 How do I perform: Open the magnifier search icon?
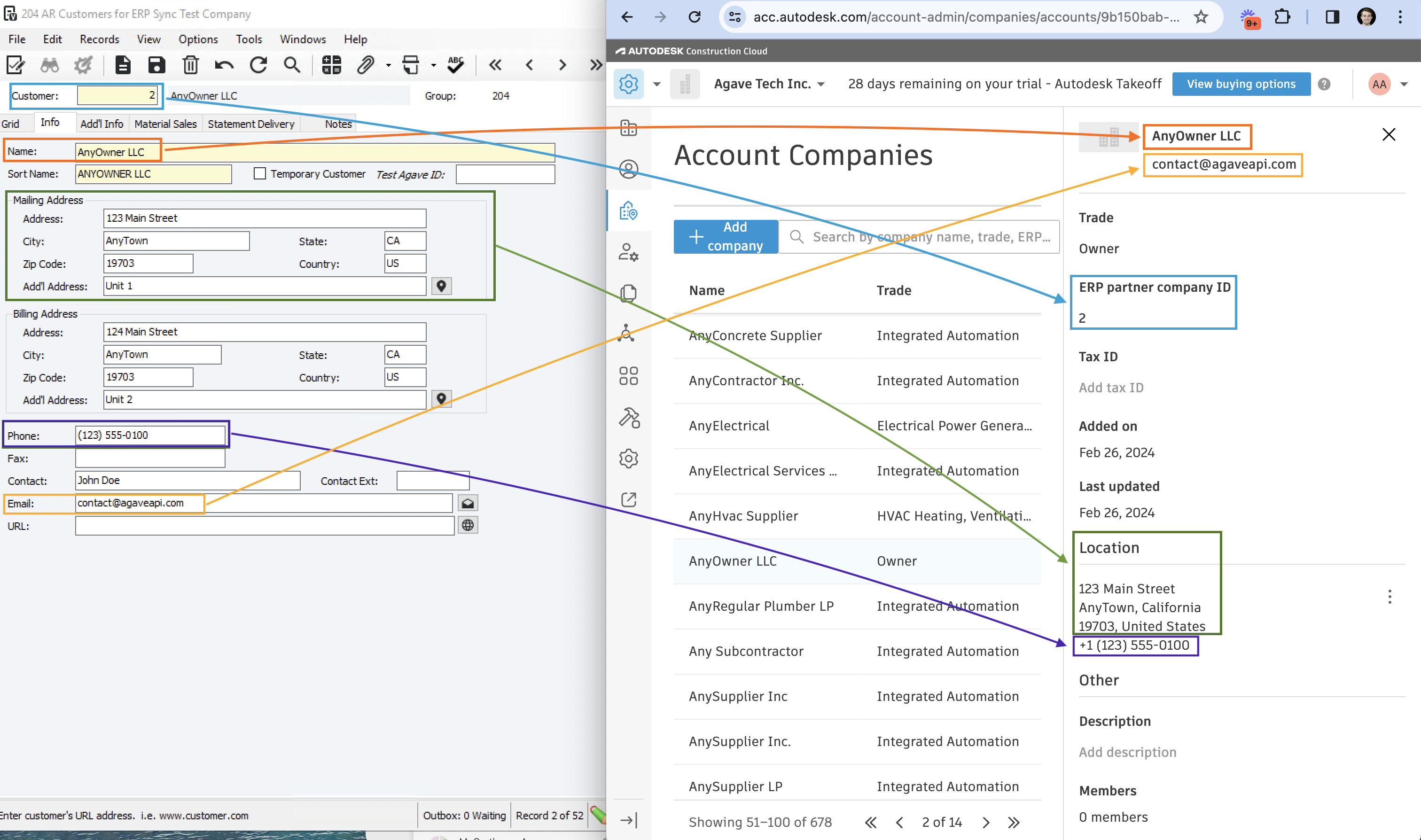292,64
